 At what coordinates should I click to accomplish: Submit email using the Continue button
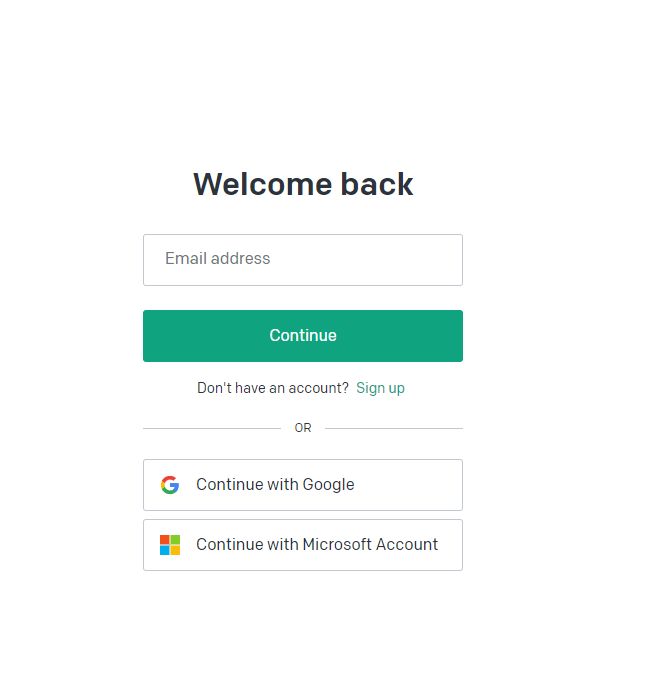pos(303,336)
